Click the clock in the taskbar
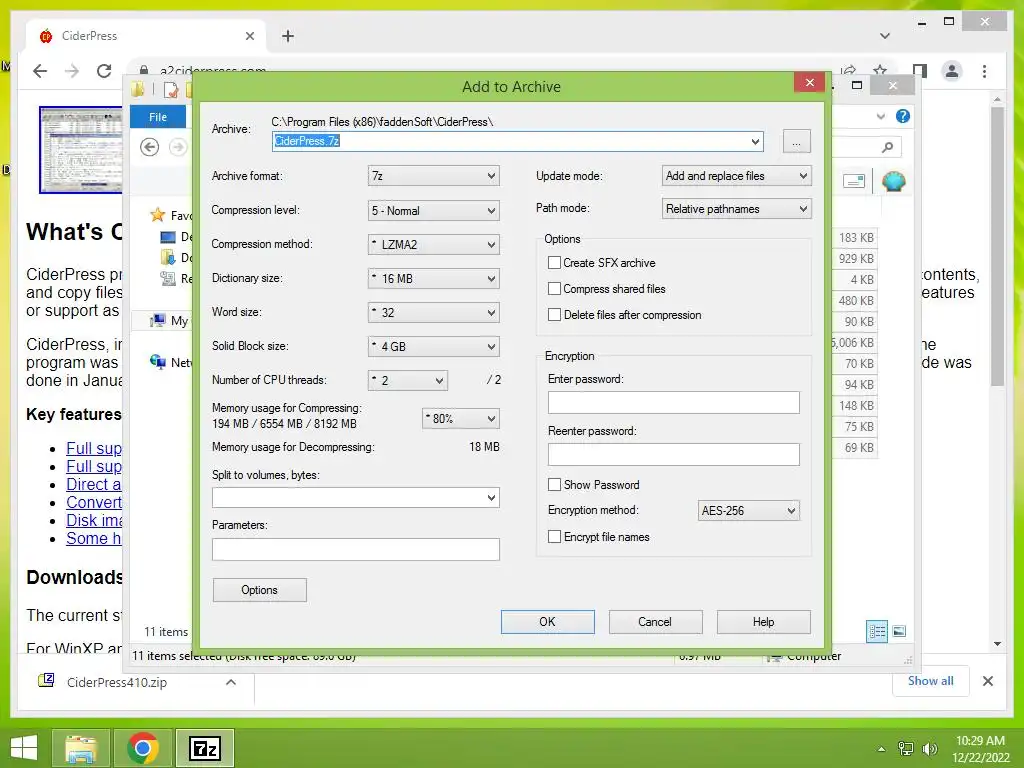This screenshot has height=768, width=1024. coord(980,749)
